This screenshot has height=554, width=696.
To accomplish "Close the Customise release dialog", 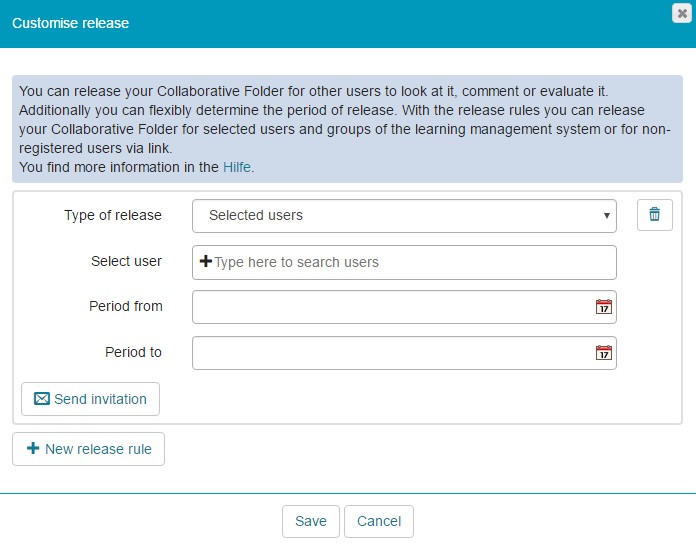I will pos(682,13).
